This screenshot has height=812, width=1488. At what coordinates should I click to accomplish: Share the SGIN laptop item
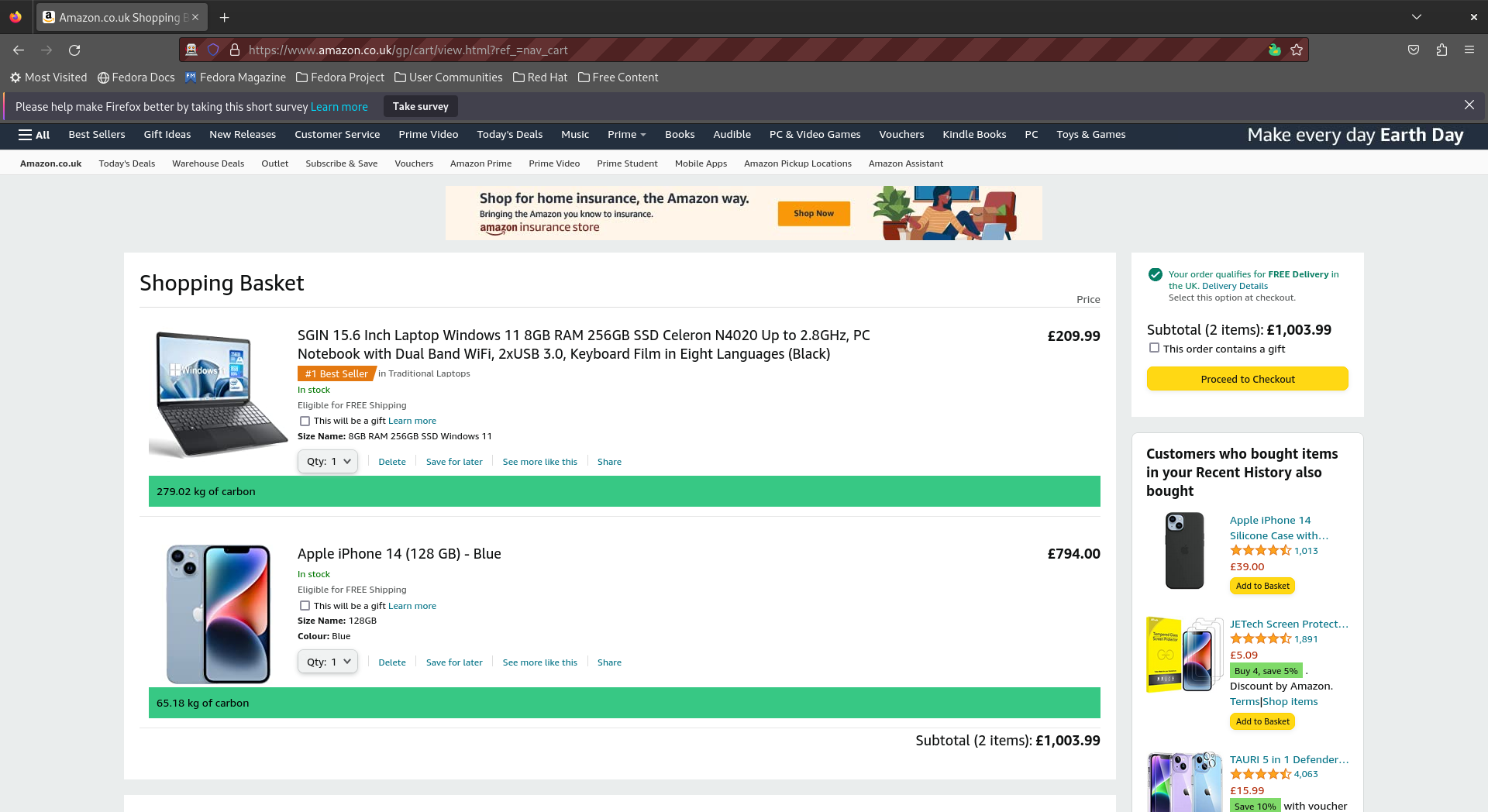click(609, 462)
